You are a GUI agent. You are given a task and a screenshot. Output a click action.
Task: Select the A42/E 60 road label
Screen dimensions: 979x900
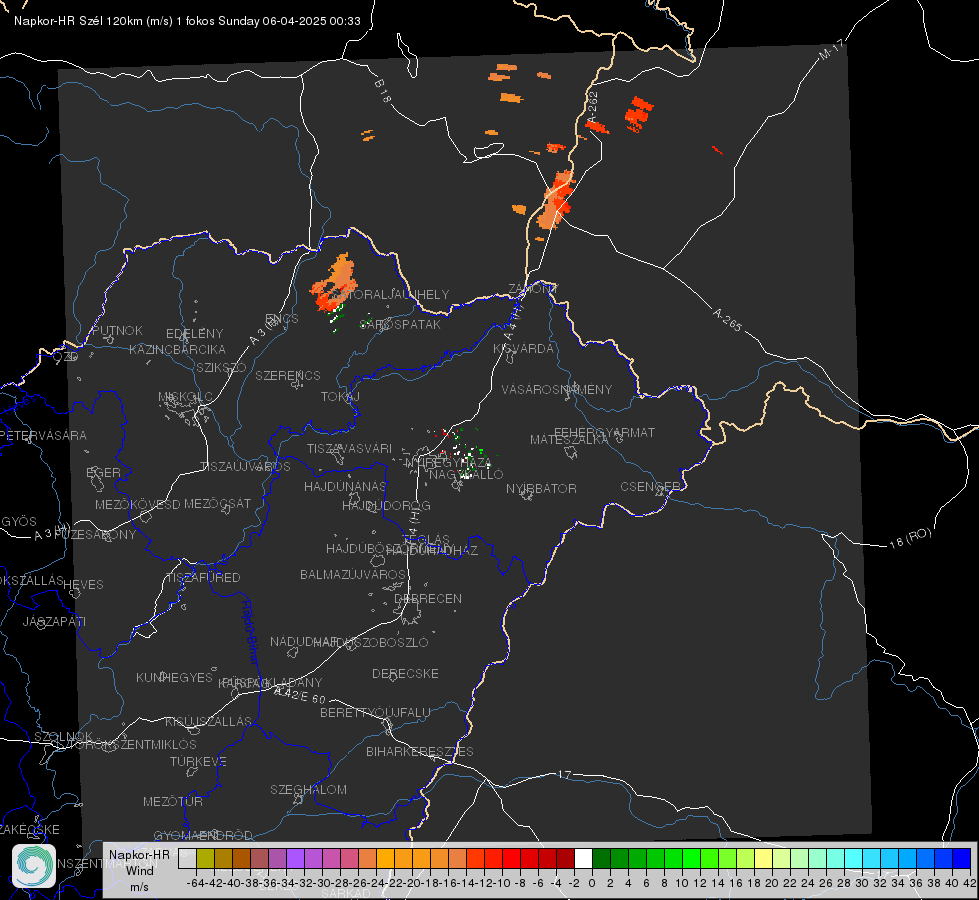pyautogui.click(x=300, y=695)
